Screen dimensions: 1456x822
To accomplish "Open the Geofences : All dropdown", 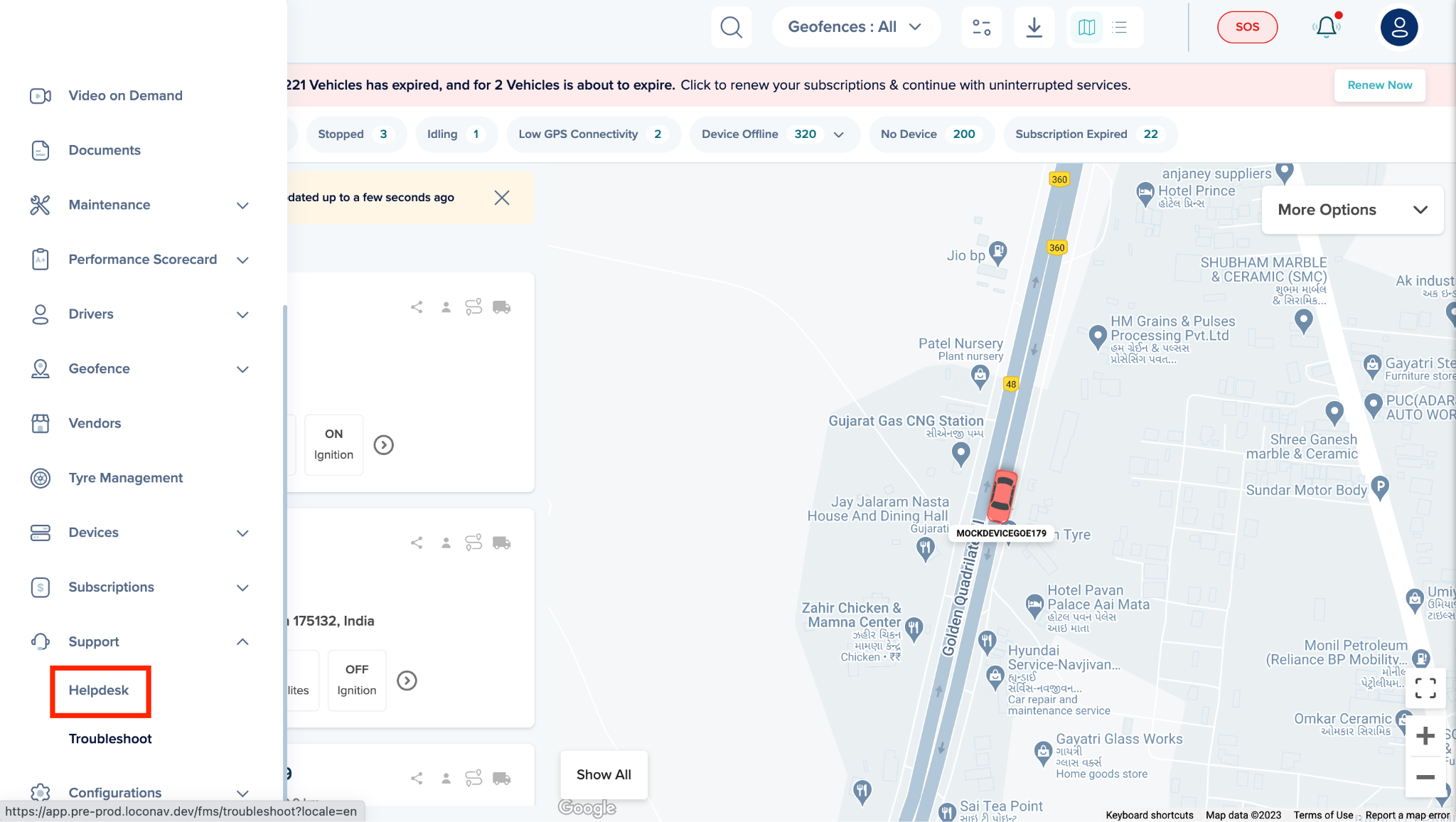I will pos(855,27).
